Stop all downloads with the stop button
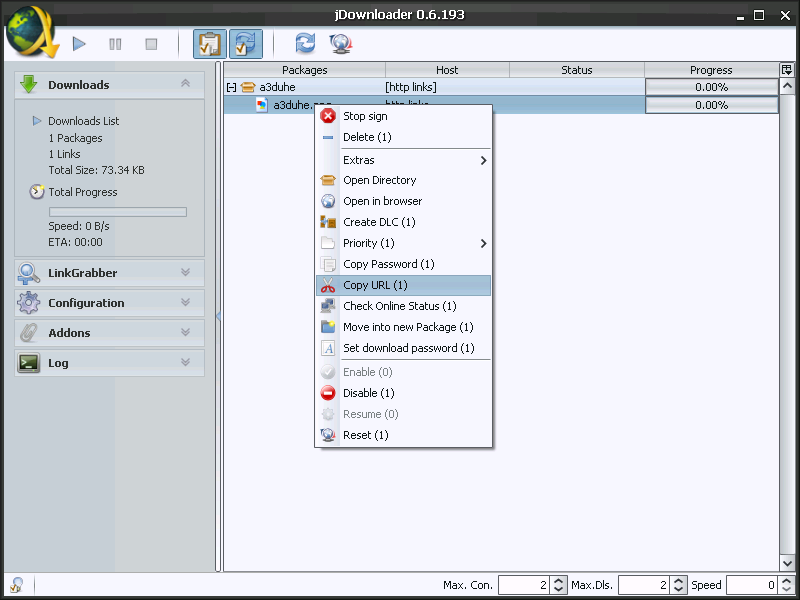The height and width of the screenshot is (600, 800). tap(151, 44)
